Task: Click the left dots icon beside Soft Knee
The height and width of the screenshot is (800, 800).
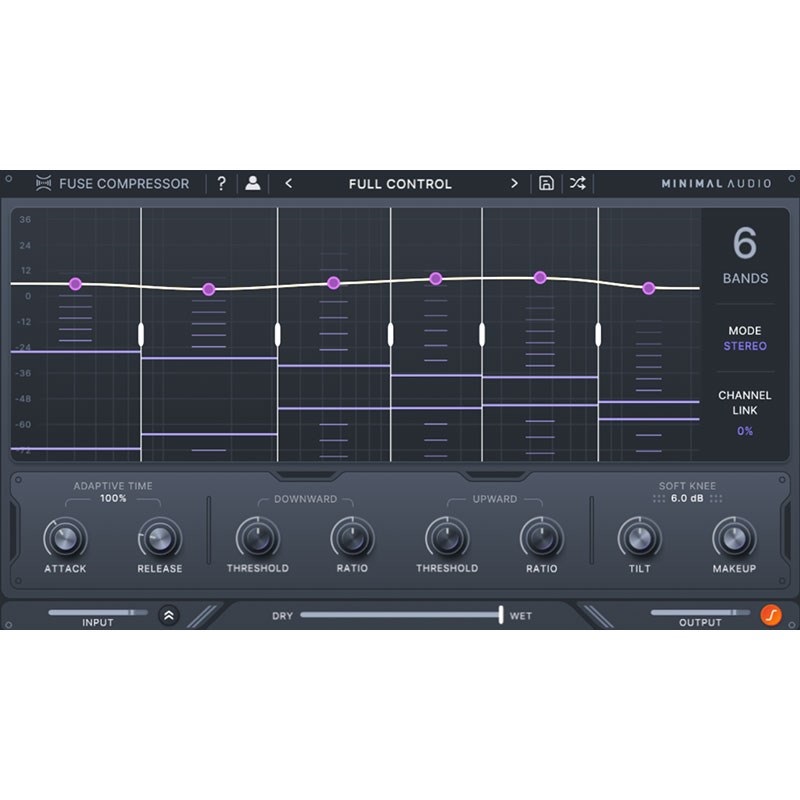Action: click(x=659, y=498)
